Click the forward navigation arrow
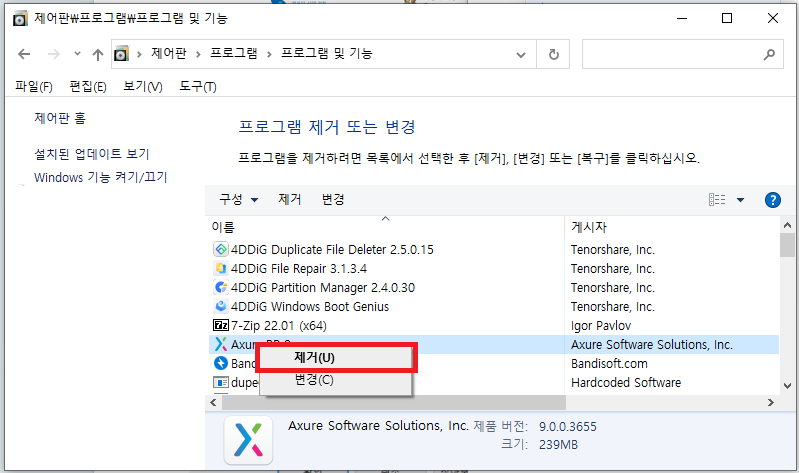Viewport: 799px width, 473px height. click(x=54, y=54)
